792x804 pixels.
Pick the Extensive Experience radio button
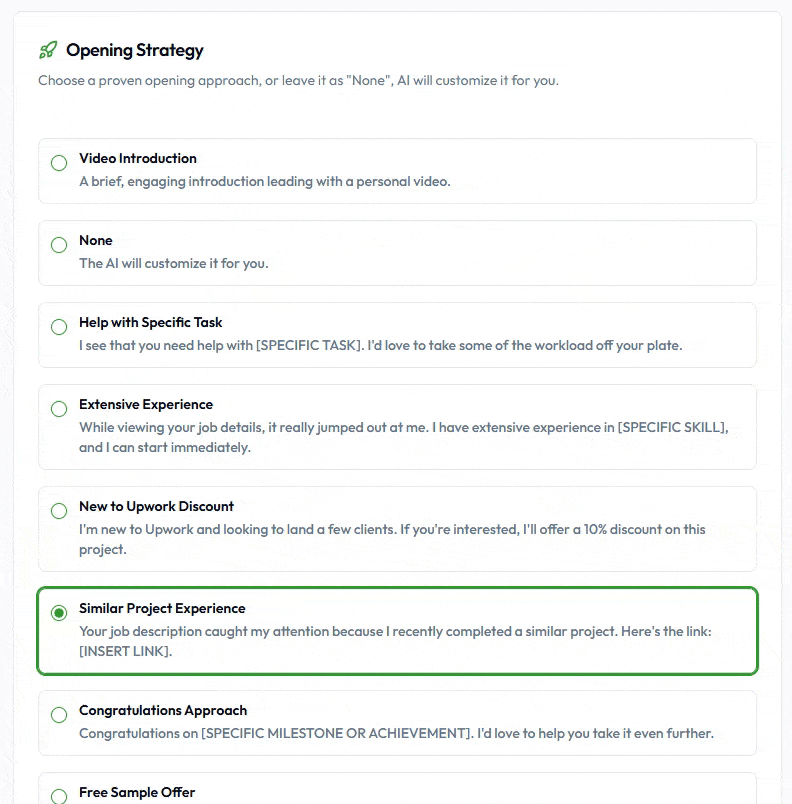(x=59, y=409)
